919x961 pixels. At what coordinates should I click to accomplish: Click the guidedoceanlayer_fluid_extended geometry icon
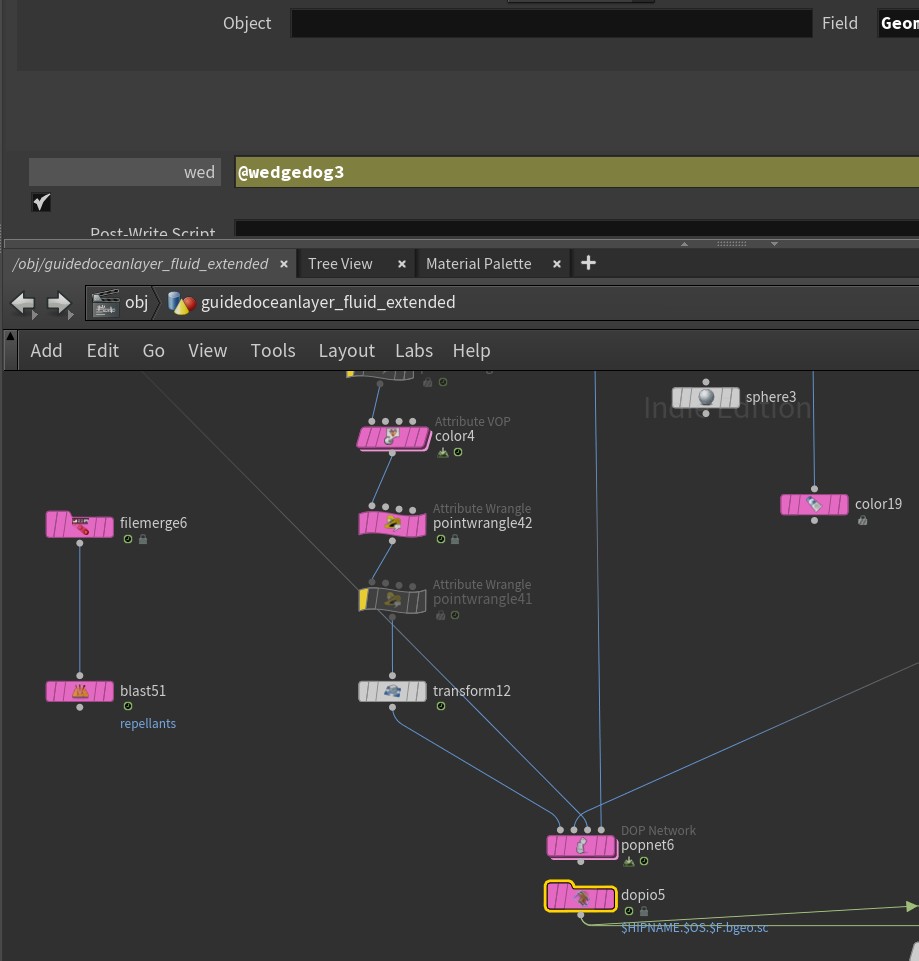(181, 302)
